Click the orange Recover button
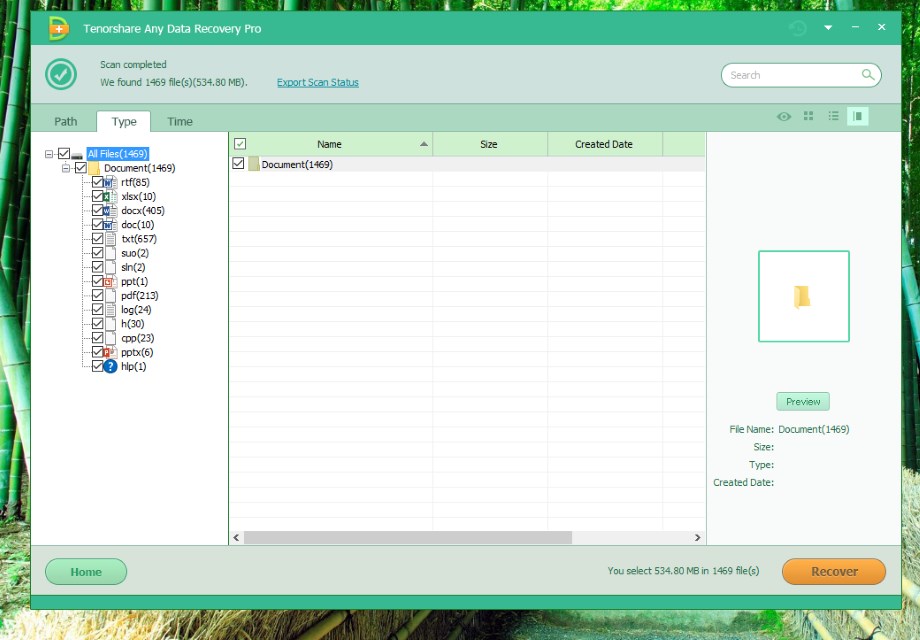Viewport: 920px width, 640px height. 833,572
